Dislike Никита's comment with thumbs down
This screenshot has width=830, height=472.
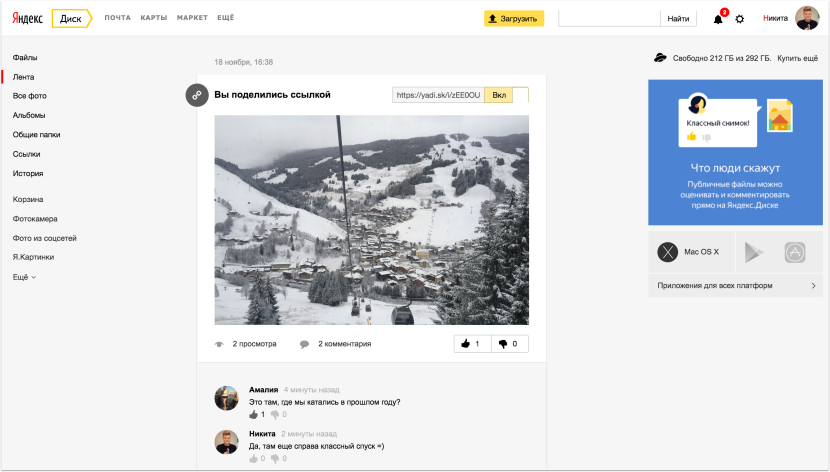pos(275,458)
